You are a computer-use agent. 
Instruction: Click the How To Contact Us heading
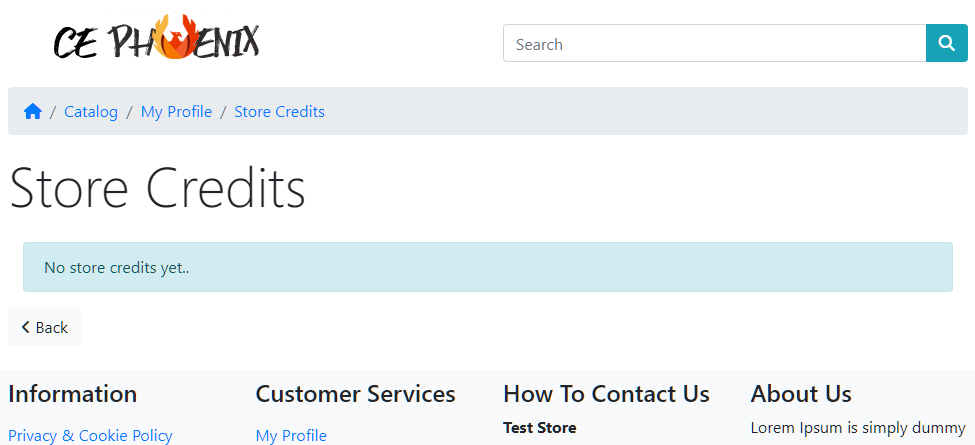606,394
